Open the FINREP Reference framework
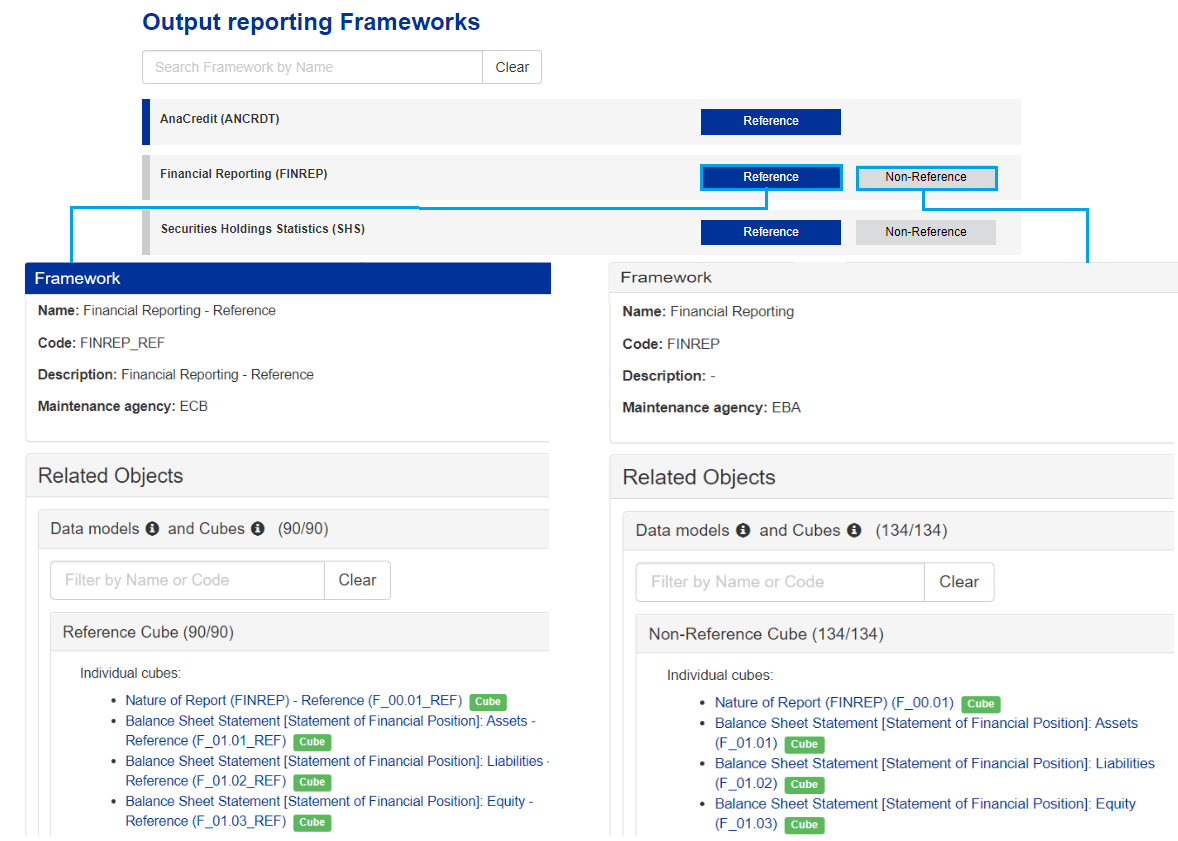This screenshot has height=841, width=1178. pos(770,177)
